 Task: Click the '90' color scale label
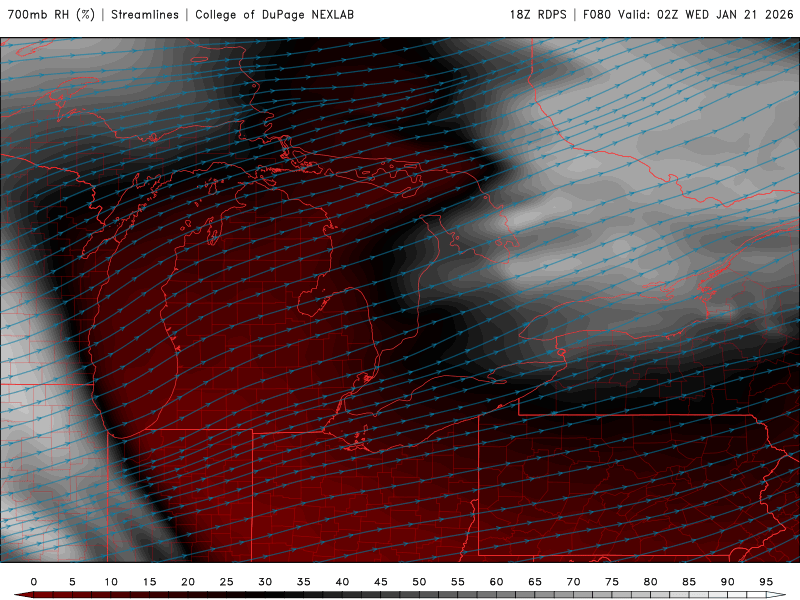[728, 582]
